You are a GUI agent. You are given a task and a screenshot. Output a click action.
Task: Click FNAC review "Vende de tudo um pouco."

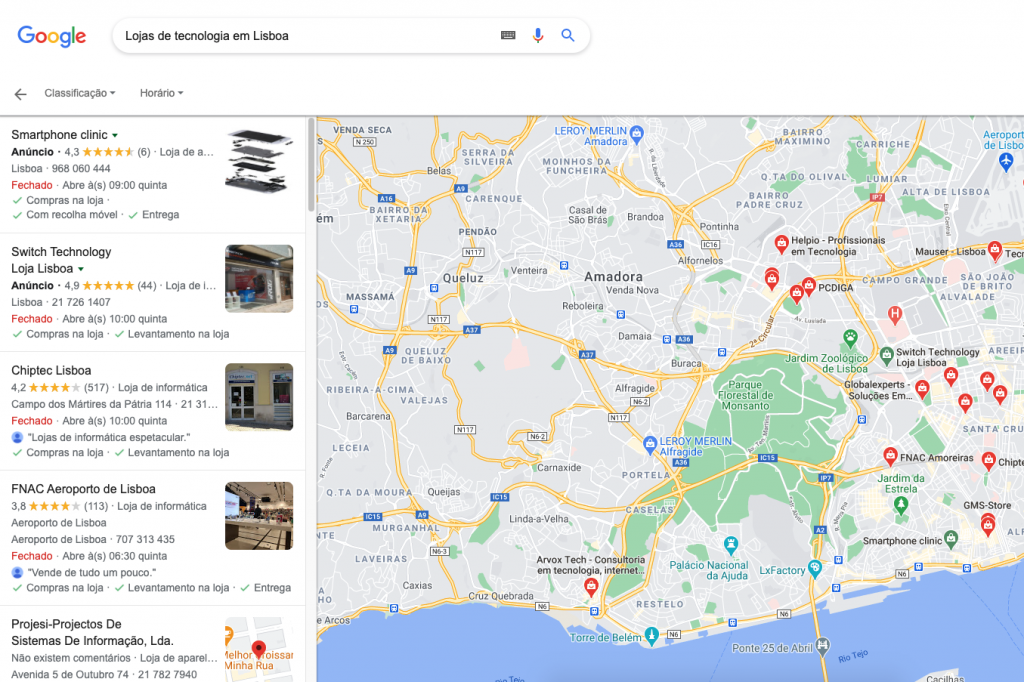(92, 572)
